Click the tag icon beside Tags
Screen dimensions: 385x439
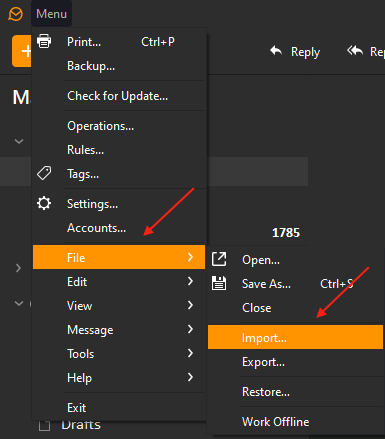point(44,173)
